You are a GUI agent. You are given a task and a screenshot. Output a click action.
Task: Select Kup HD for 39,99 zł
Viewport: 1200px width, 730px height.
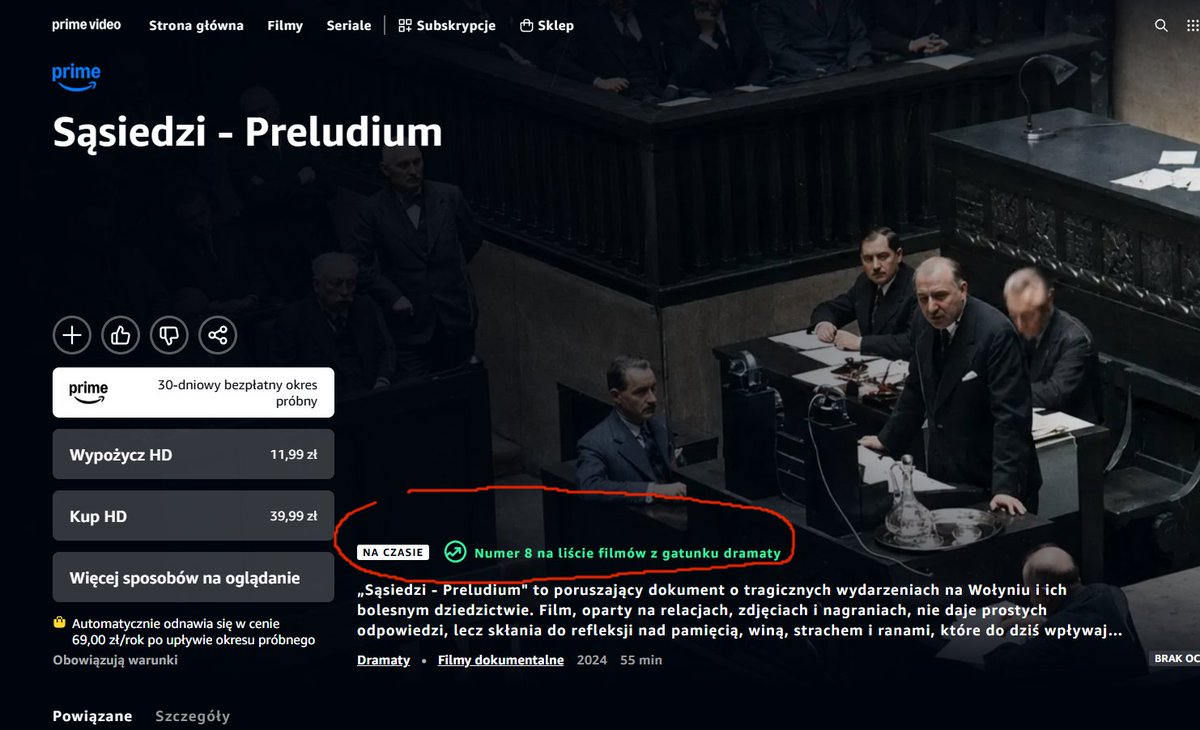(193, 516)
